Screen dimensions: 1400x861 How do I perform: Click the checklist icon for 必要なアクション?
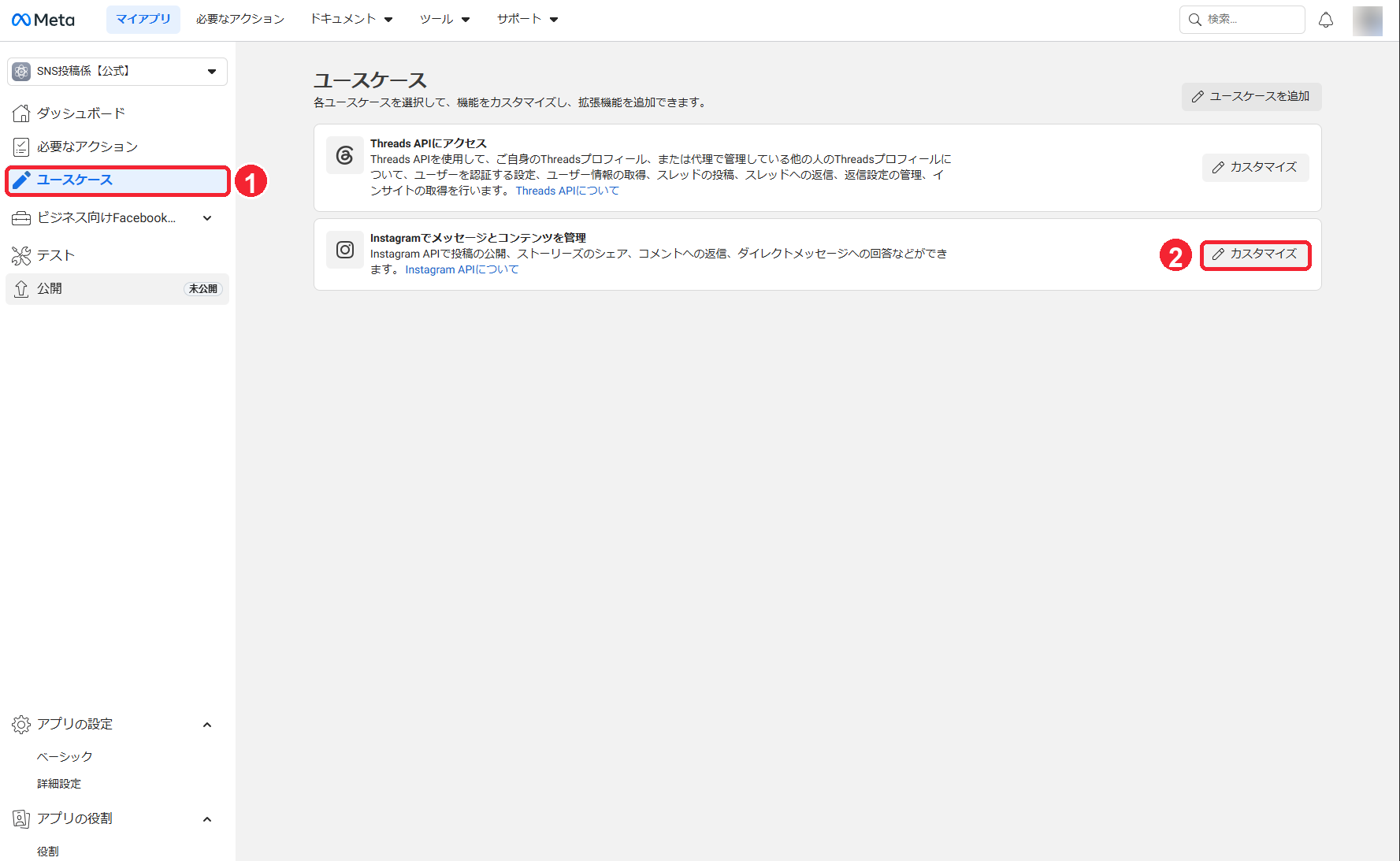[21, 147]
